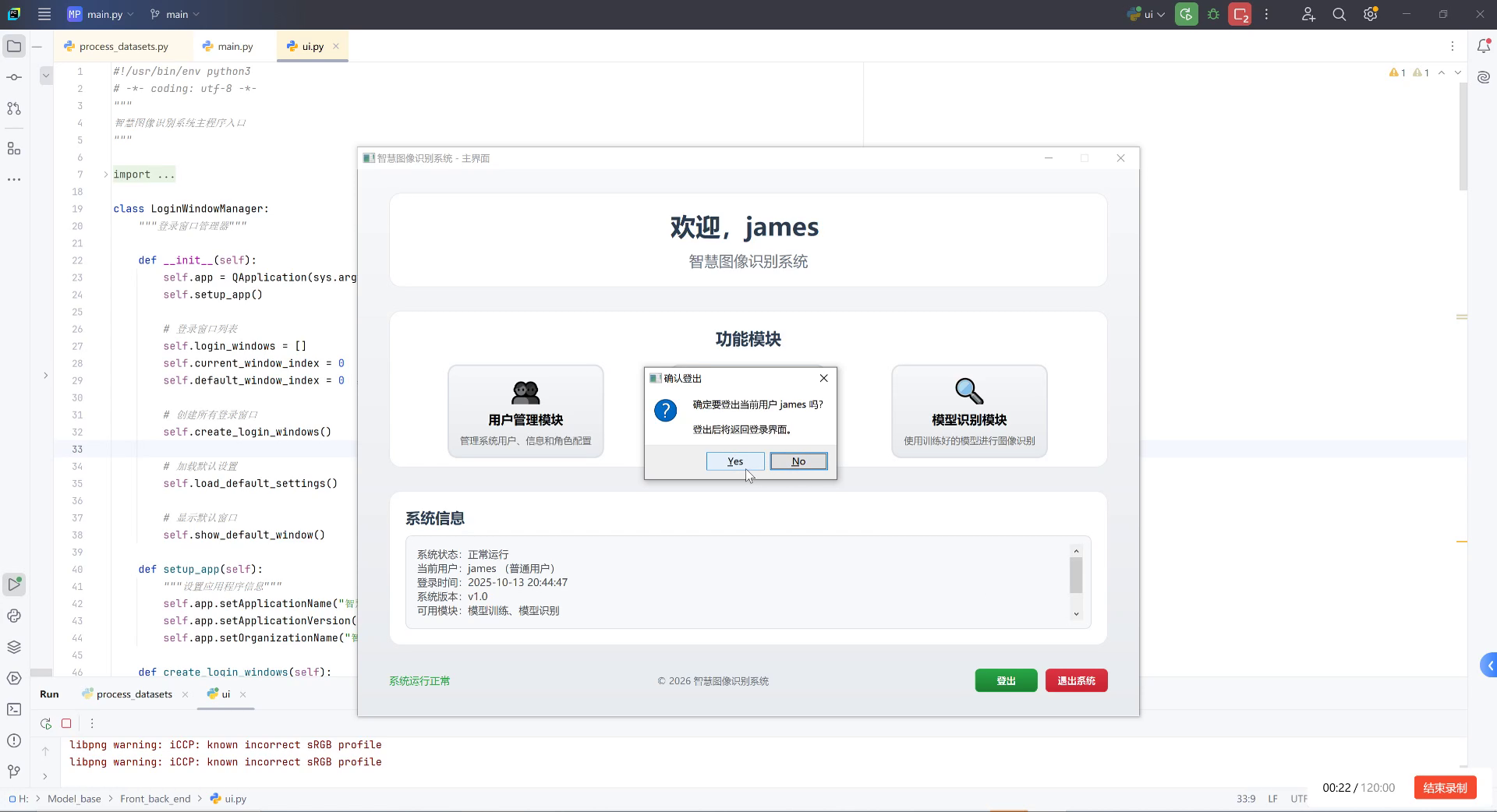Open the AI Assistant spiral icon

click(x=1484, y=77)
